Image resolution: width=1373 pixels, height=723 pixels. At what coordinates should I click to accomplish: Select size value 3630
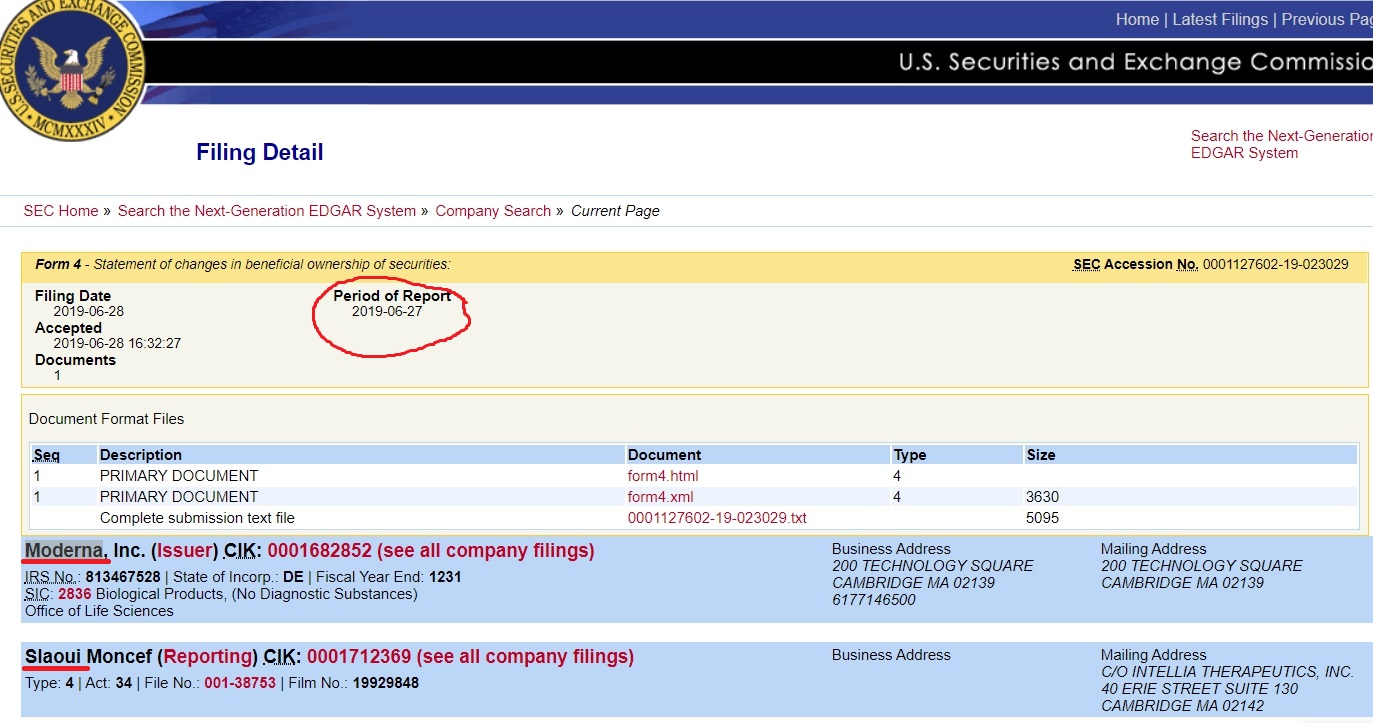tap(1043, 497)
